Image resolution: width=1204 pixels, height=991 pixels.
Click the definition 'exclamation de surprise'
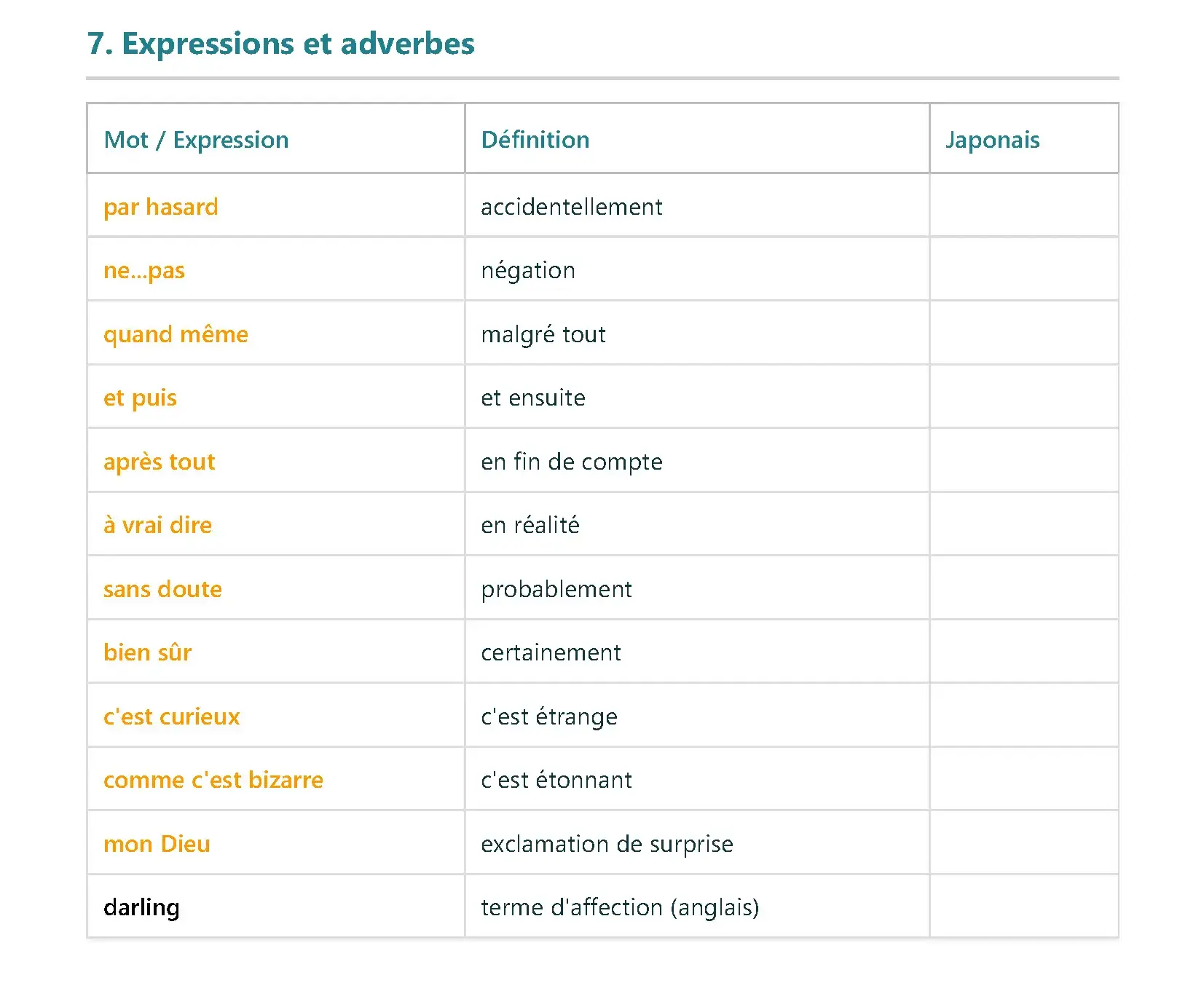point(607,844)
